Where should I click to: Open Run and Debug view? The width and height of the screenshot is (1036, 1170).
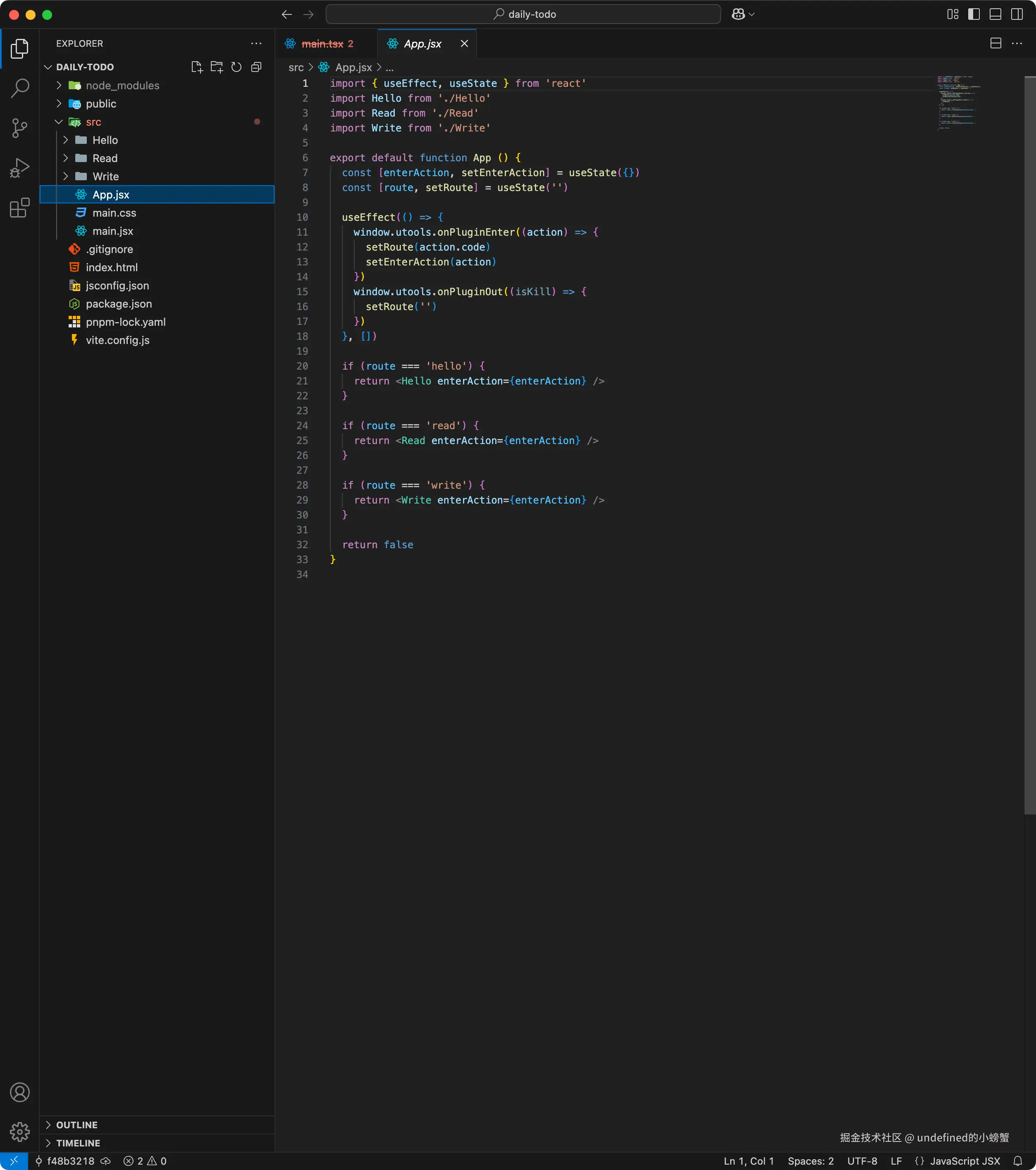click(19, 168)
